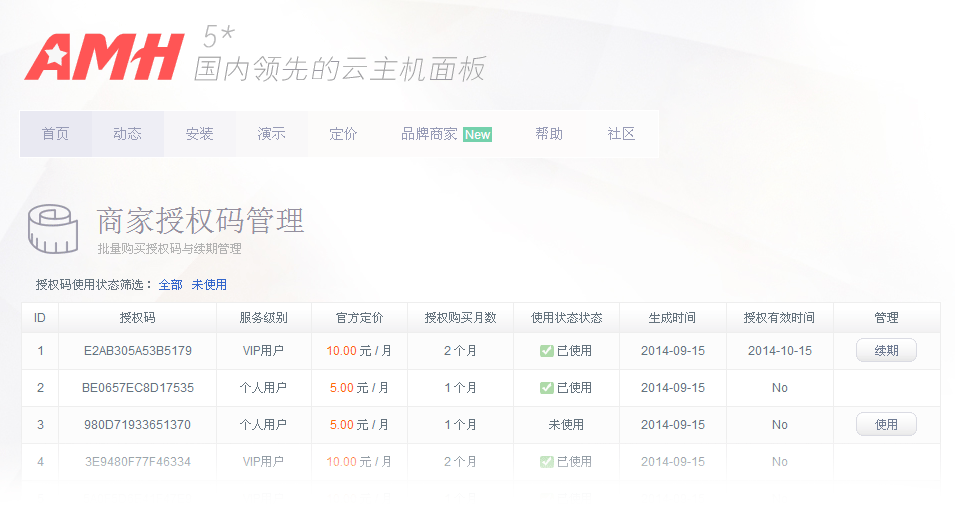
Task: Click the 授权有效时间 column header
Action: pos(779,318)
